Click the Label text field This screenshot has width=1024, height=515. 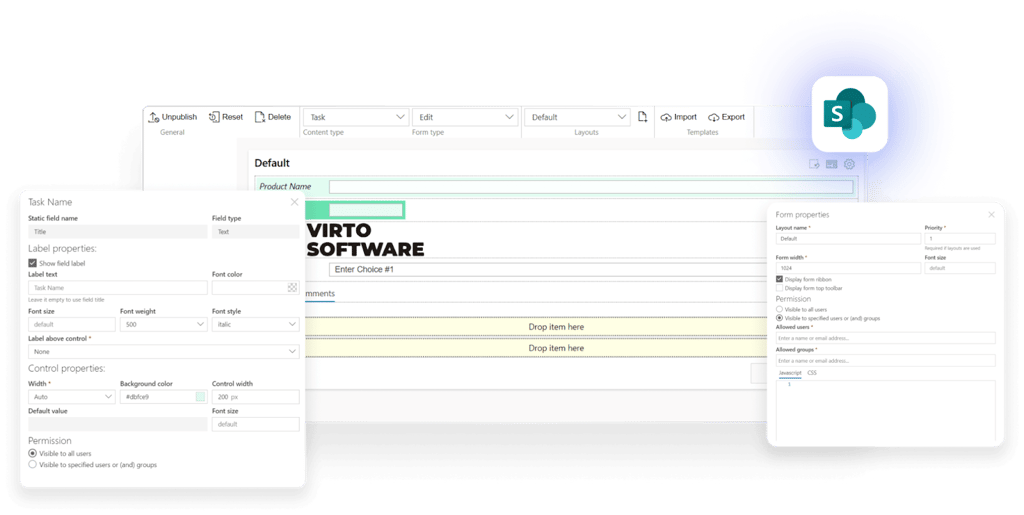tap(118, 287)
